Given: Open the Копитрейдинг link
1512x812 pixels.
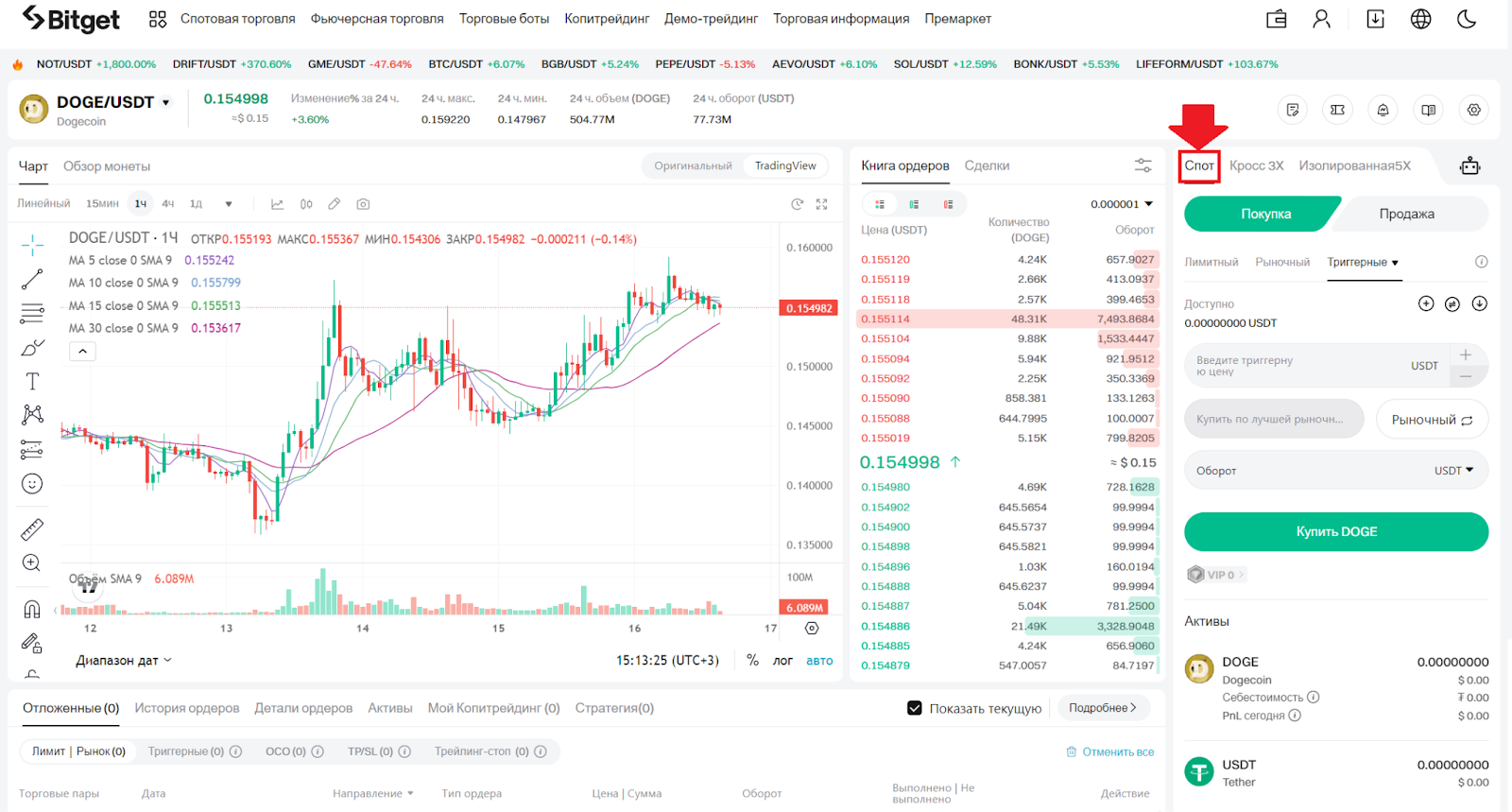Looking at the screenshot, I should pos(607,19).
